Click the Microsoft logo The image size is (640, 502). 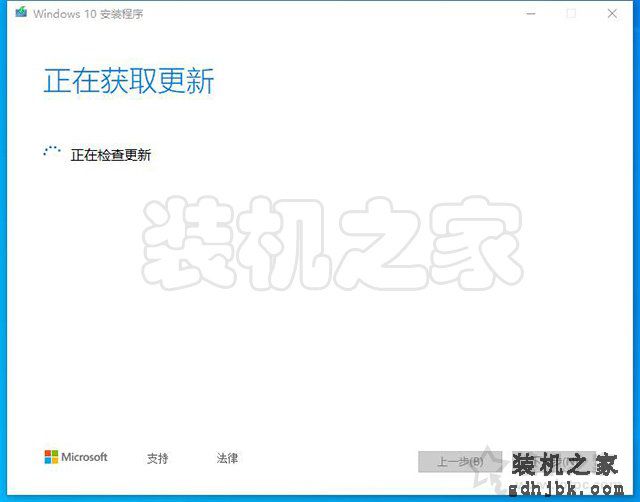pos(76,457)
